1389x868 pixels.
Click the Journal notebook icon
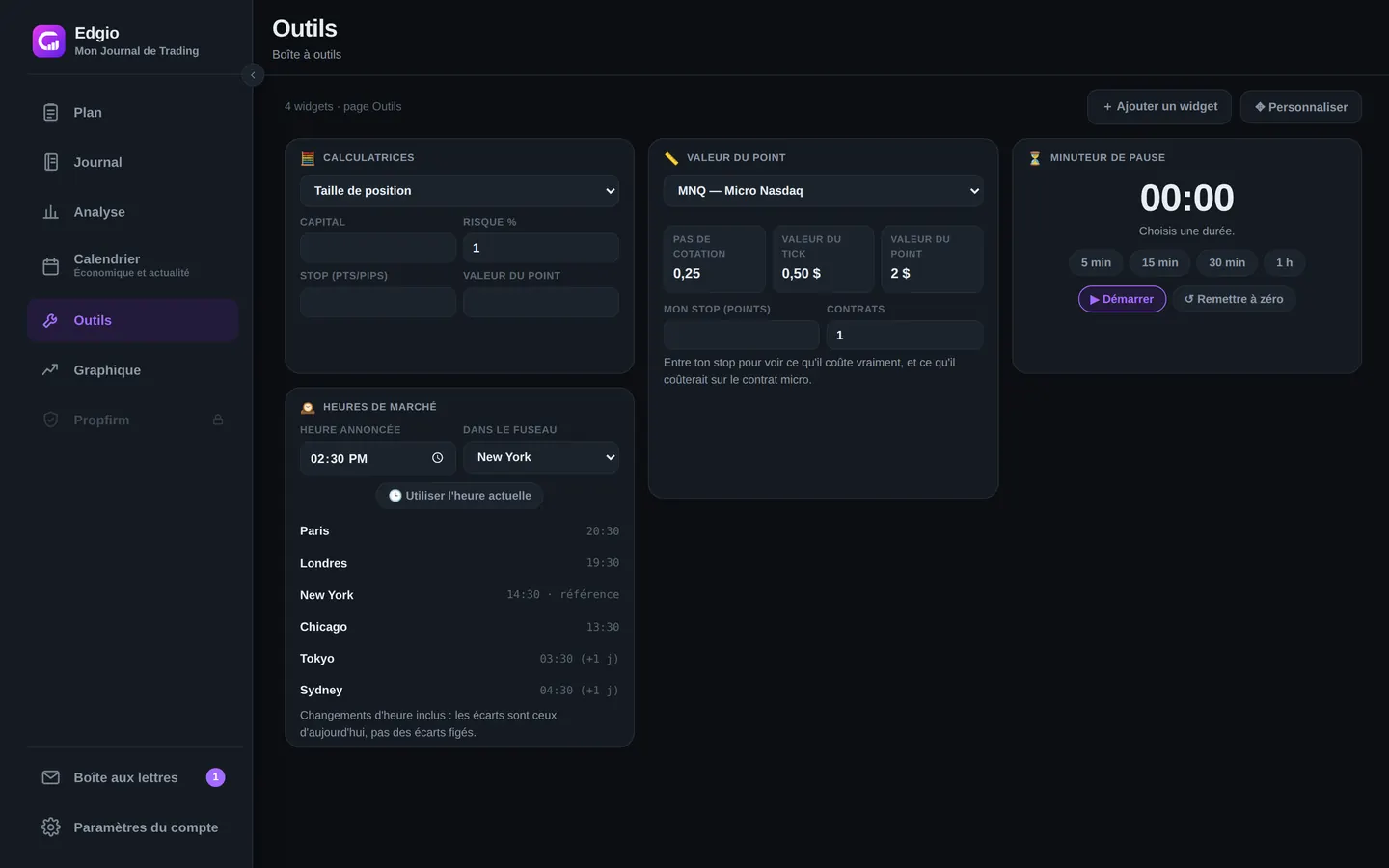pos(51,162)
